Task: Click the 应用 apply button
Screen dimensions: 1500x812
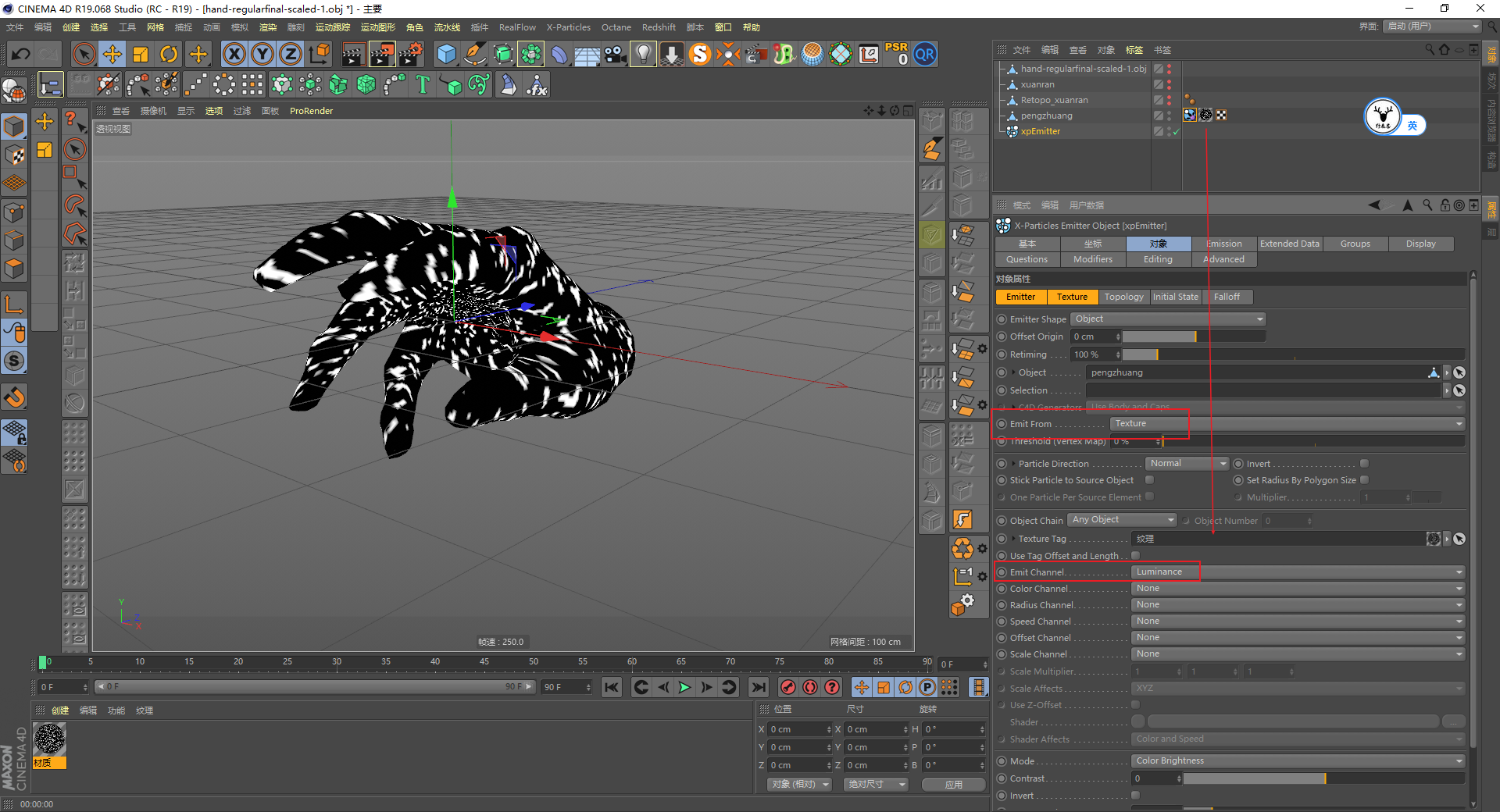Action: point(953,785)
